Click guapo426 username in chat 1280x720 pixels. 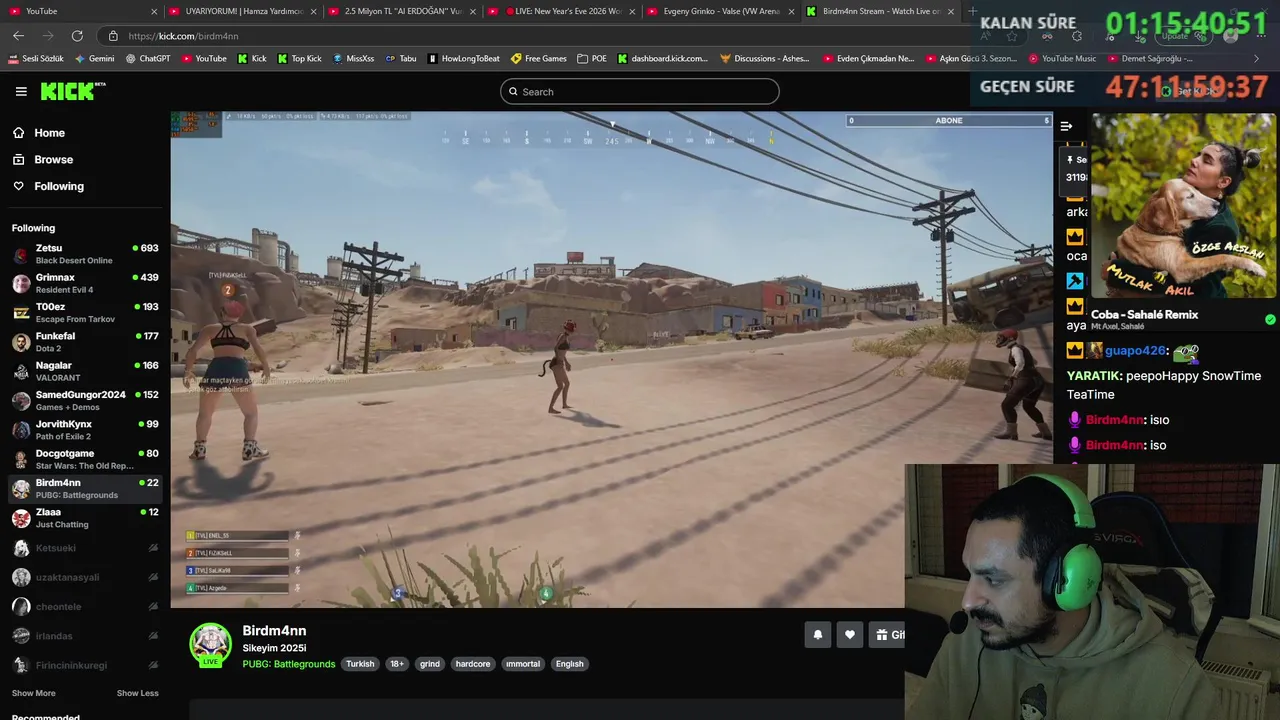[1135, 351]
